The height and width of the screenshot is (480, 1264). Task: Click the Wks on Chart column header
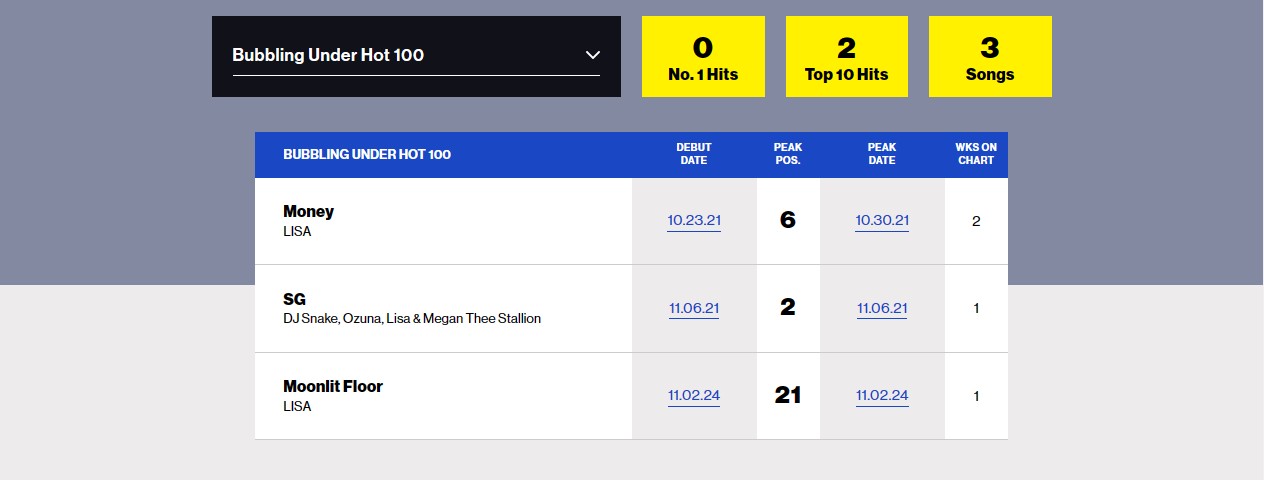[976, 154]
